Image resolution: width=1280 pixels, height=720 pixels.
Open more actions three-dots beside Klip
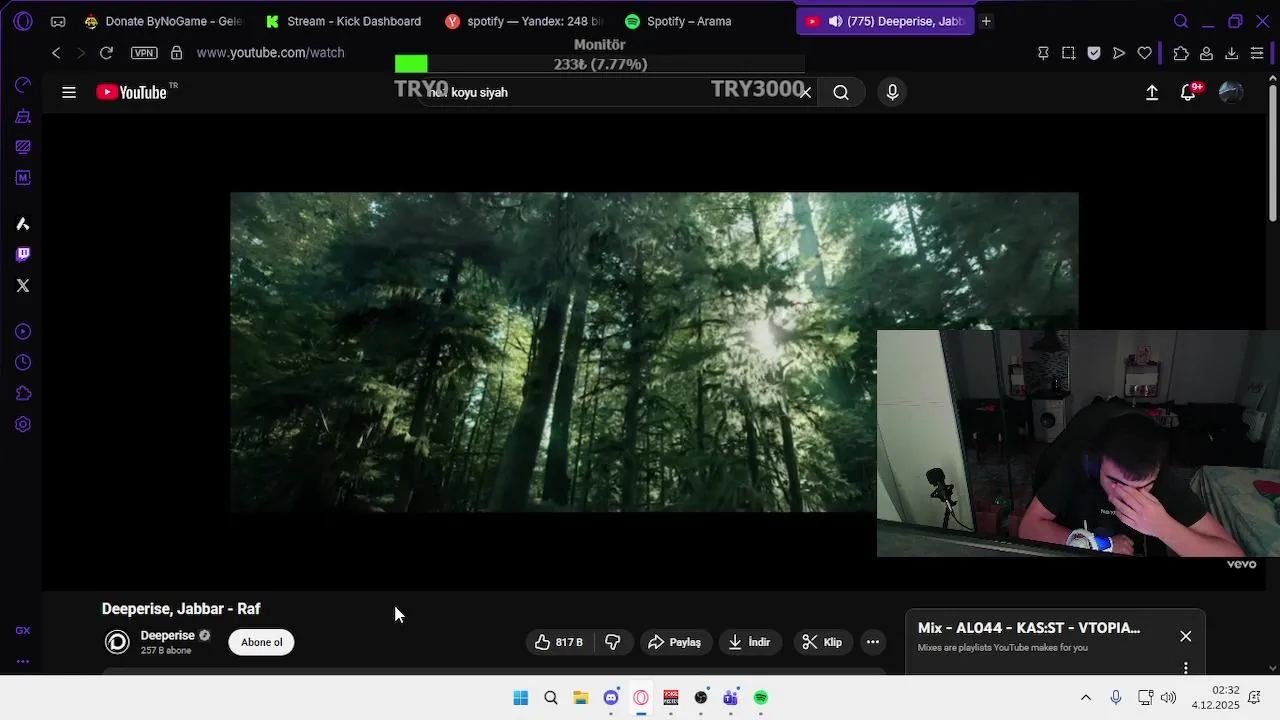[873, 642]
